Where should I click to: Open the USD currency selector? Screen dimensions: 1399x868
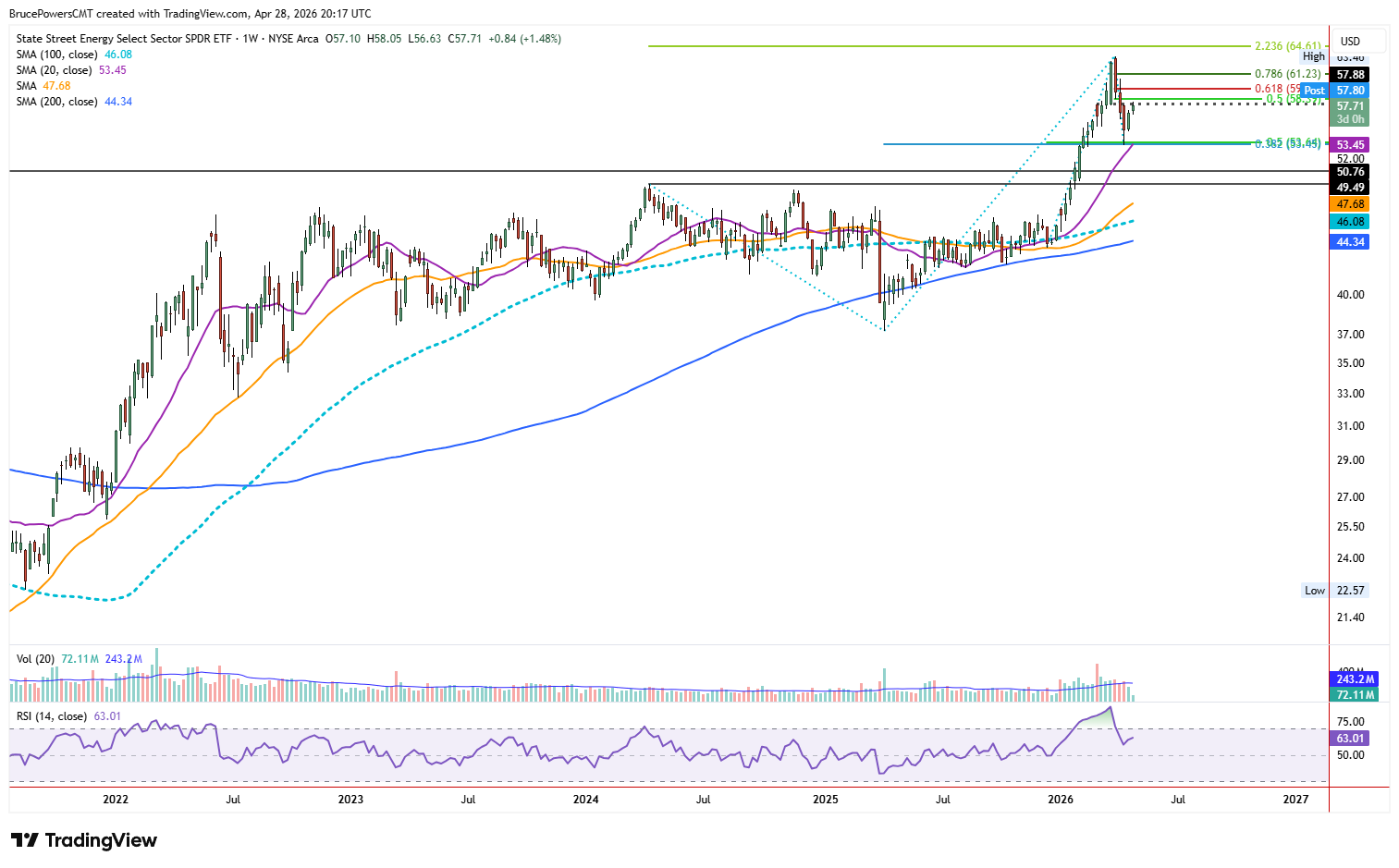[x=1357, y=41]
